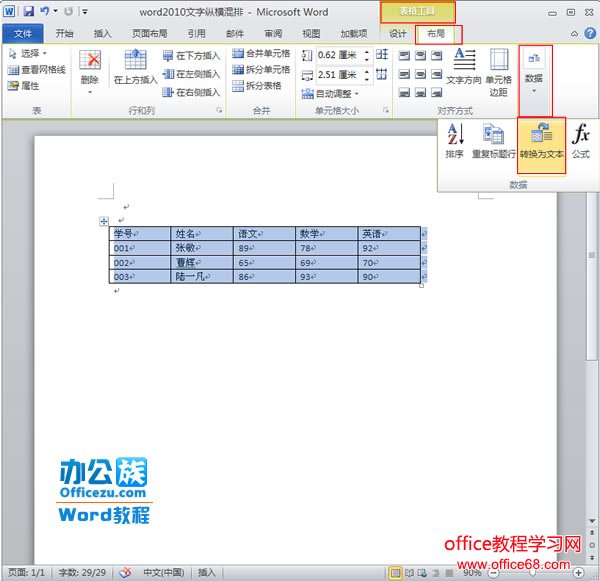Switch to the 邮件 ribbon tab

[235, 34]
